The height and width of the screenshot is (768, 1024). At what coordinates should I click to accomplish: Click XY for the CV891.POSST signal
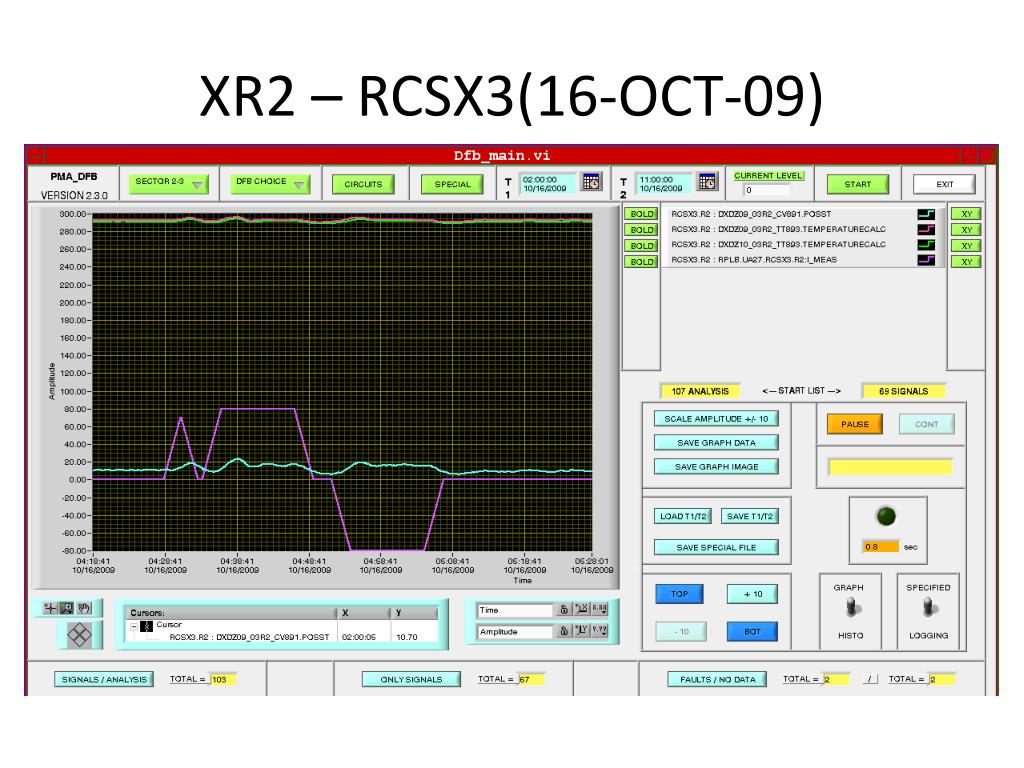pyautogui.click(x=967, y=214)
